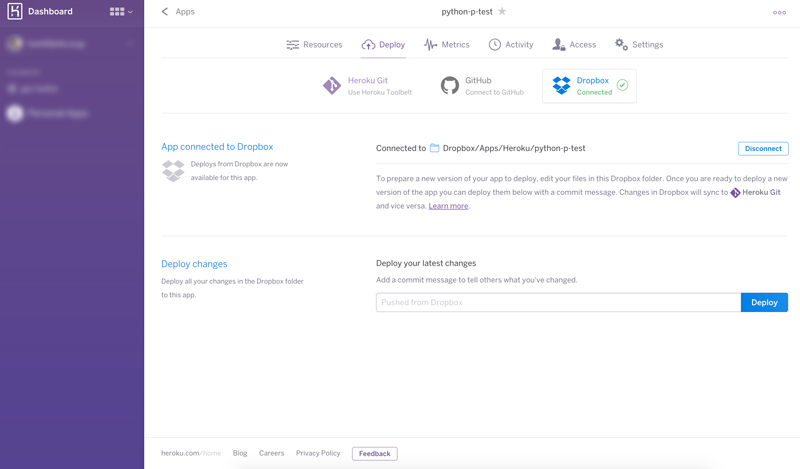This screenshot has height=469, width=800.
Task: Click the GitHub octocat icon
Action: (x=449, y=85)
